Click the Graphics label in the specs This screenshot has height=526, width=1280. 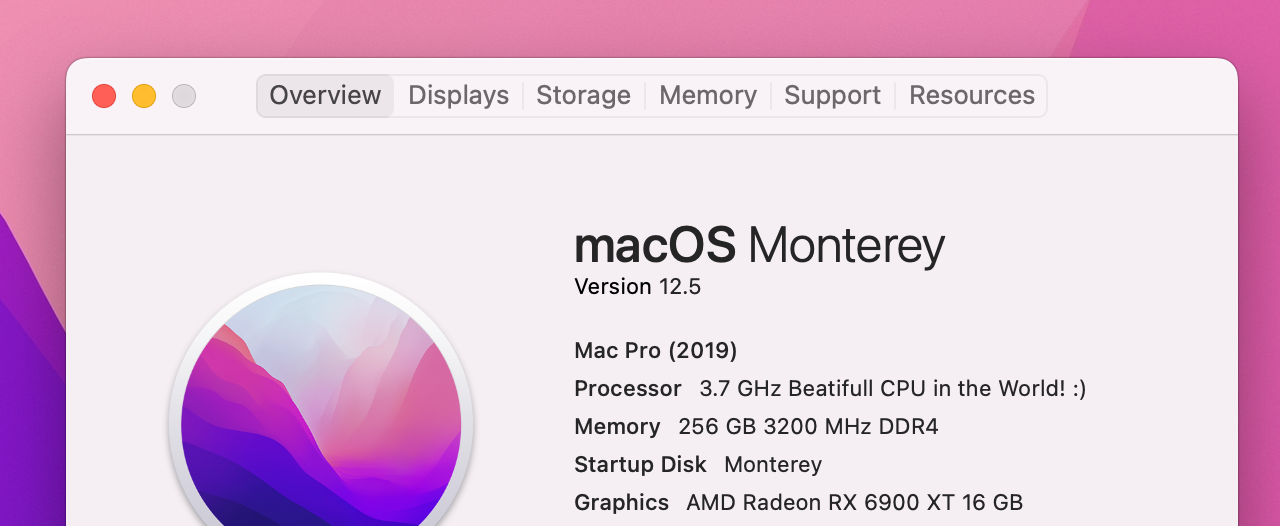[621, 503]
